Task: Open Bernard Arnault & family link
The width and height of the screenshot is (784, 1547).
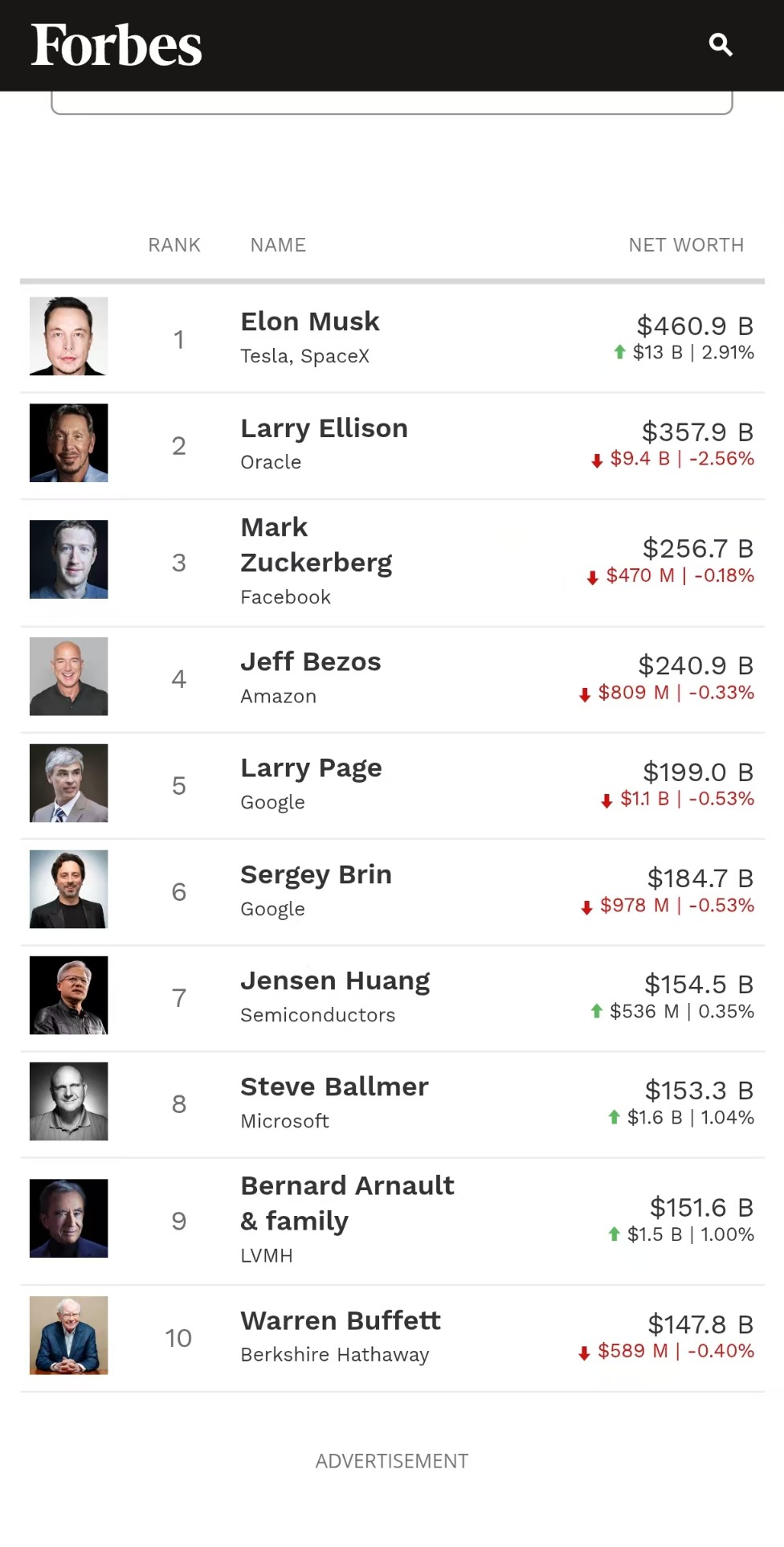Action: [347, 1203]
